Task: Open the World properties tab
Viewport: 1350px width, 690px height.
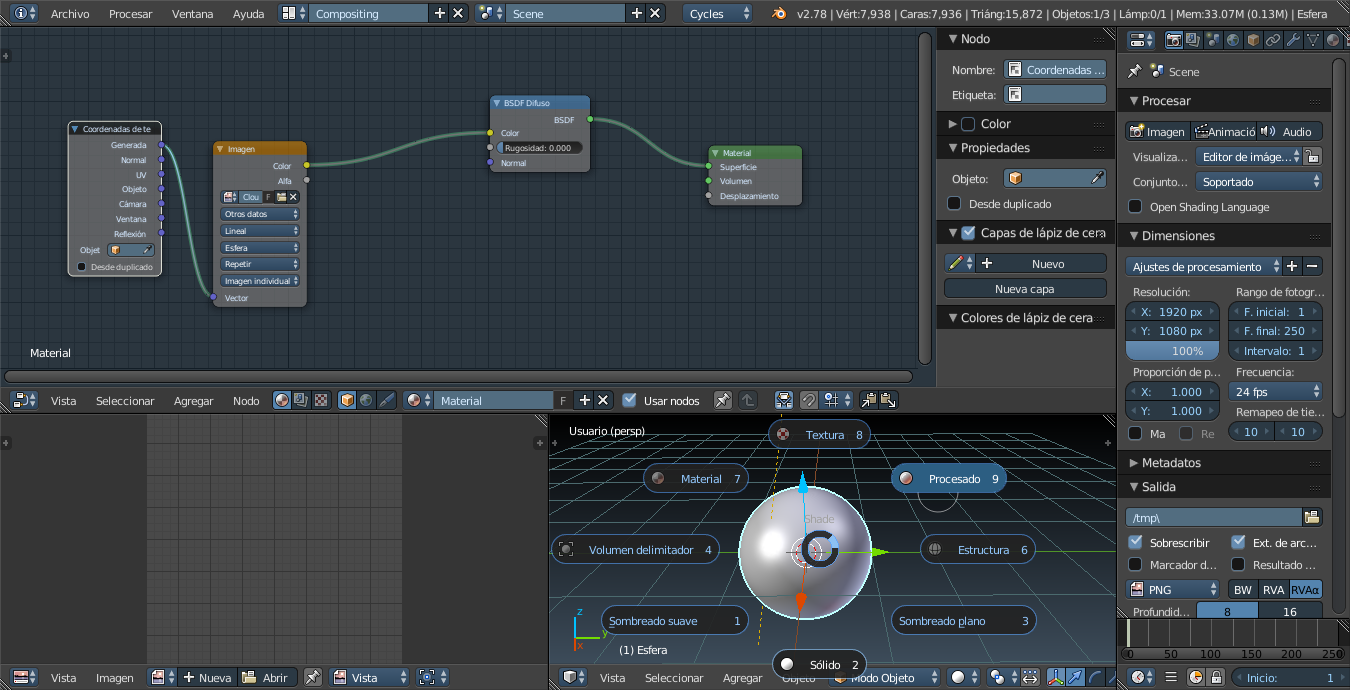Action: (x=1233, y=40)
